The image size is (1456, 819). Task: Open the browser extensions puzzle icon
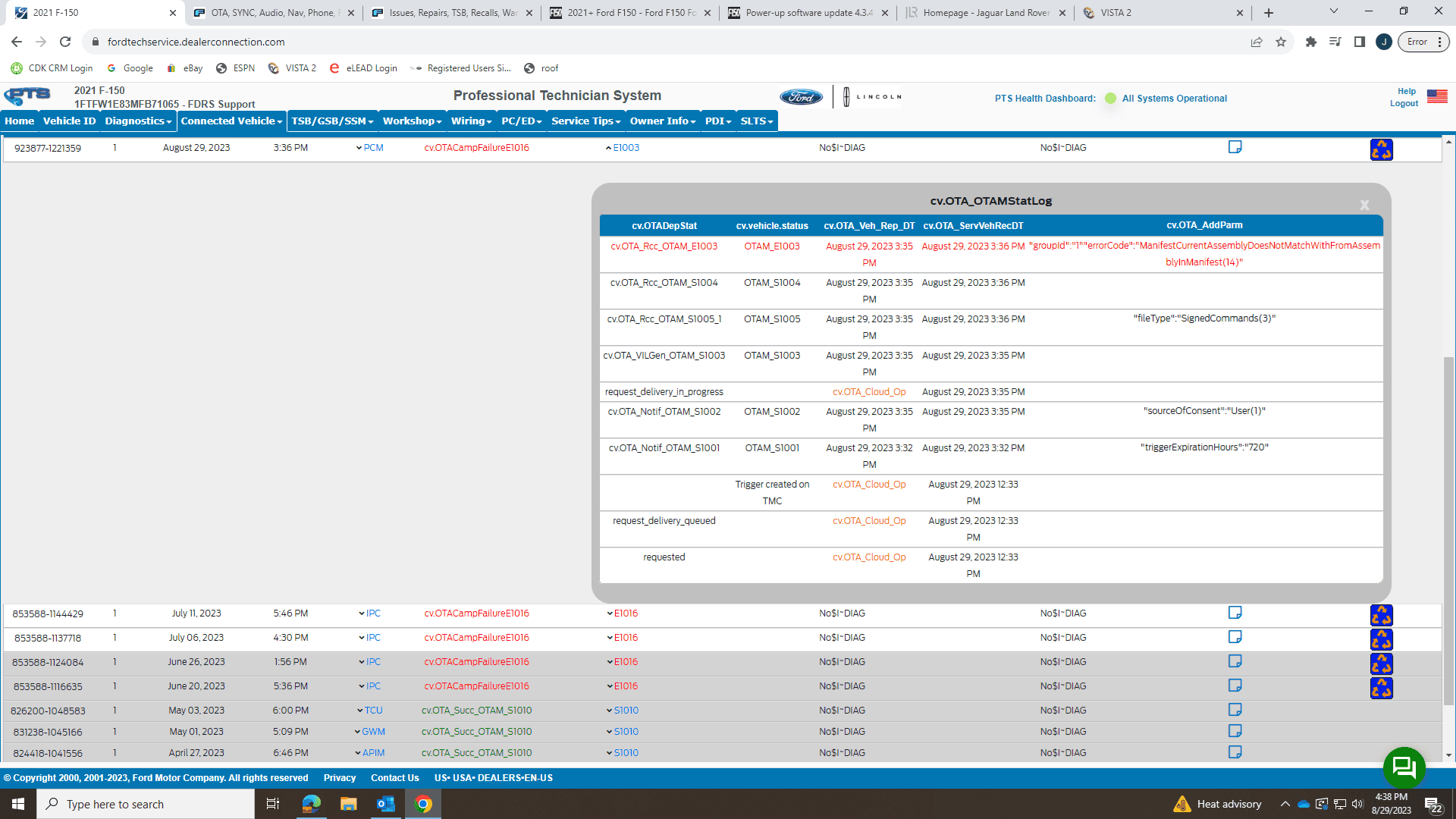coord(1310,42)
